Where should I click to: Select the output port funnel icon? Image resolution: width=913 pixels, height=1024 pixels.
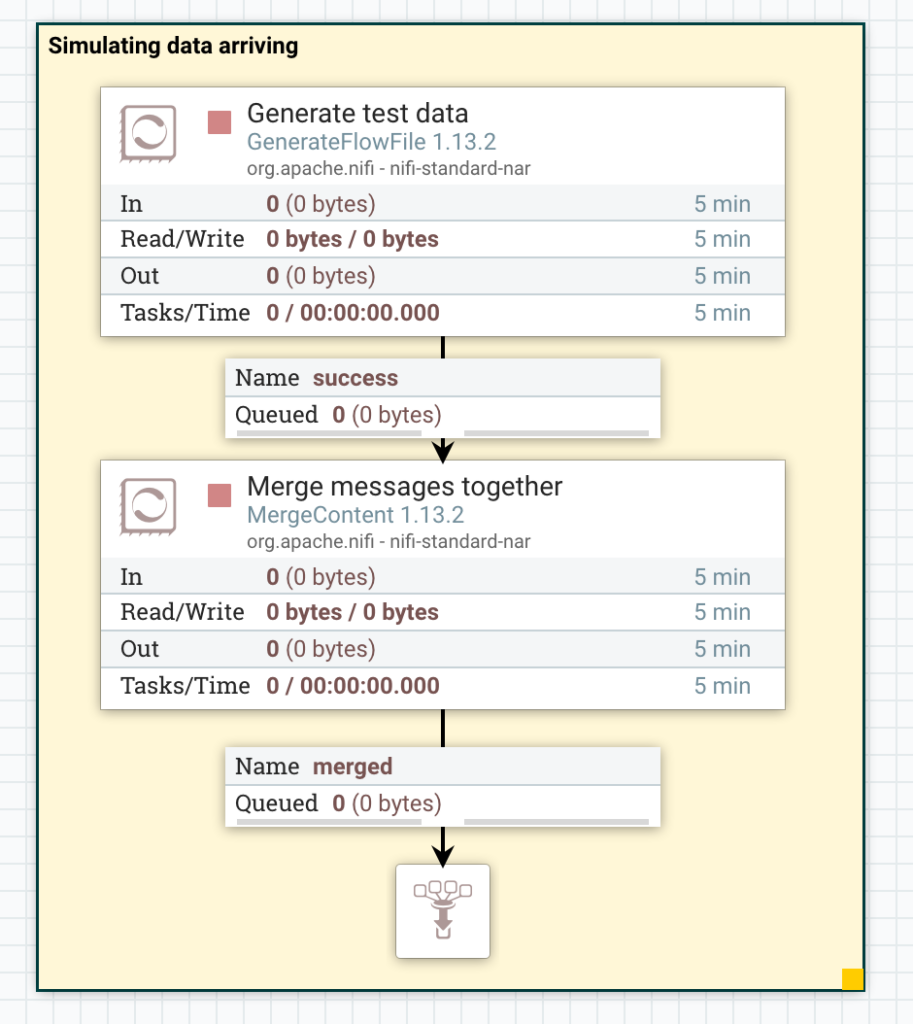(442, 911)
